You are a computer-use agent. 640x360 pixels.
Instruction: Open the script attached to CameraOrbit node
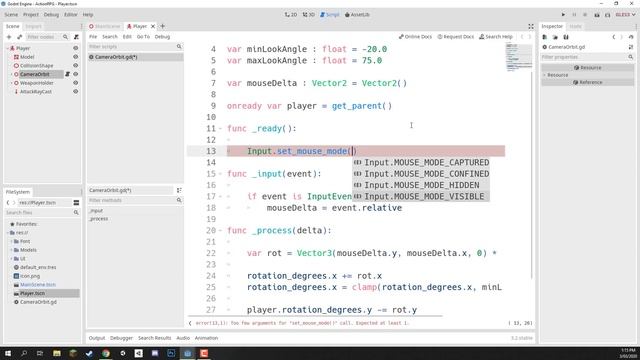pyautogui.click(x=67, y=74)
